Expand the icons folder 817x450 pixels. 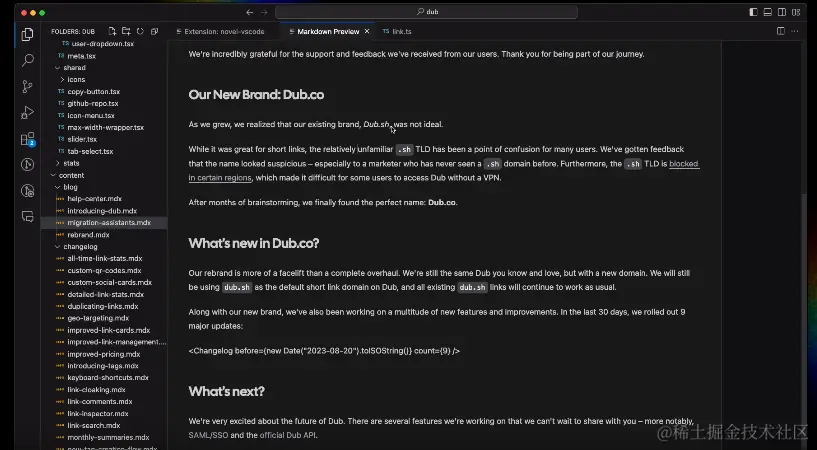76,80
